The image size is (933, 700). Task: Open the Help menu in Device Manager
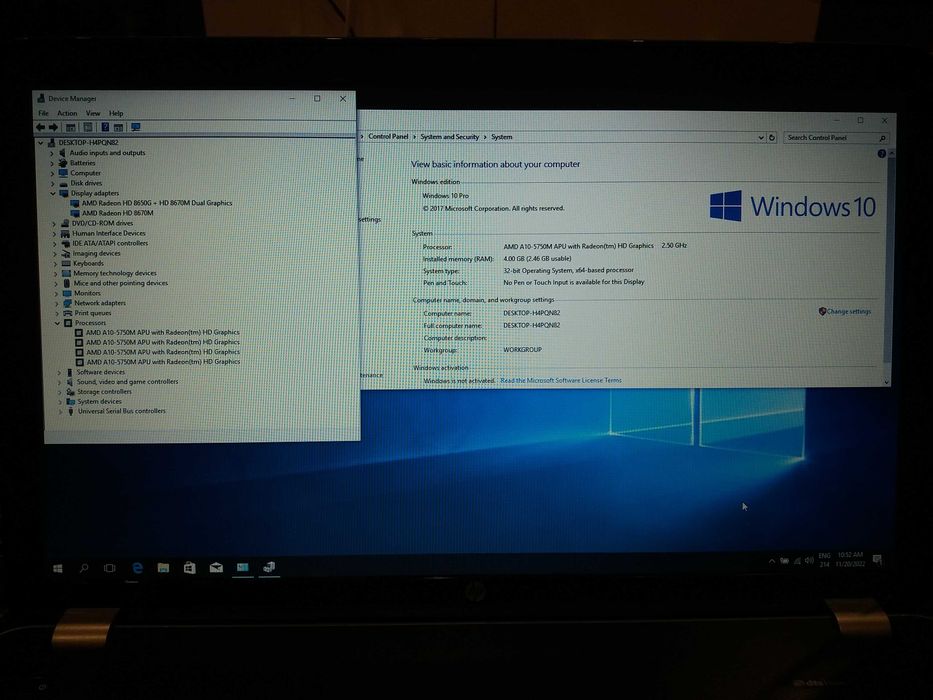[116, 113]
